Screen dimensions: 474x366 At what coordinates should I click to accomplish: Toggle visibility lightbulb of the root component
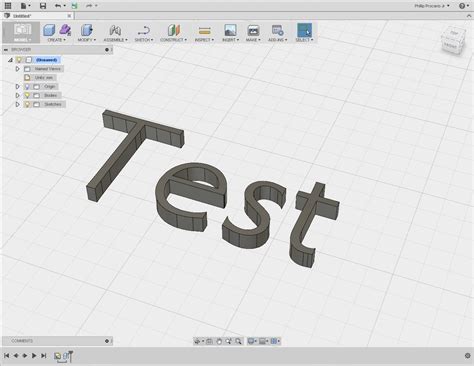(19, 60)
